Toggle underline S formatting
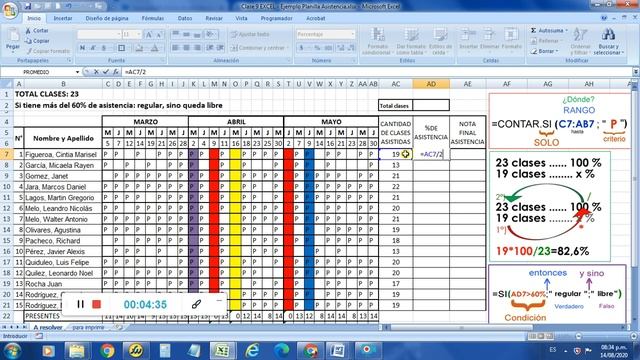This screenshot has height=360, width=640. pyautogui.click(x=104, y=48)
